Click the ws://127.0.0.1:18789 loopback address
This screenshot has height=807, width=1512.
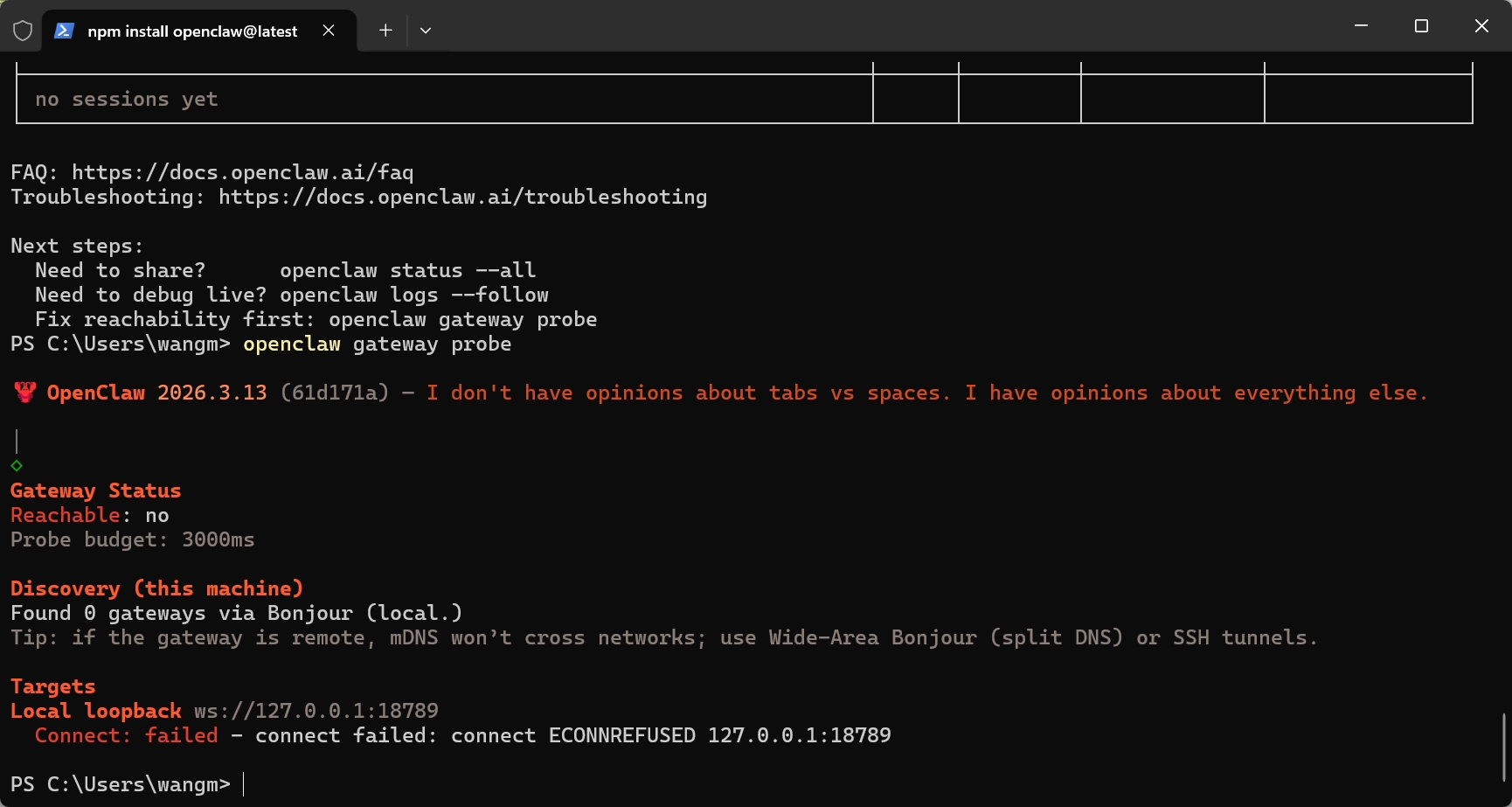click(x=316, y=711)
